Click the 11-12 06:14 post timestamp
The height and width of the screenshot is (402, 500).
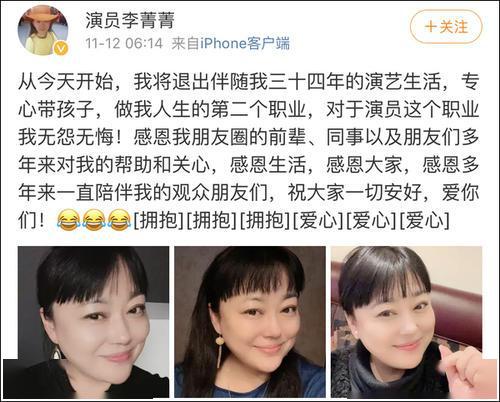124,43
